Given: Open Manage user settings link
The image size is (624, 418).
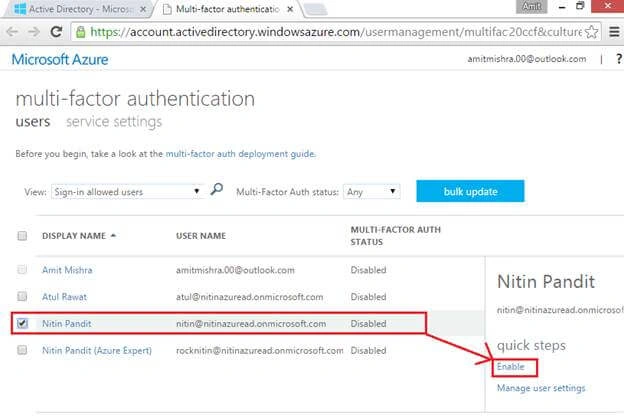Looking at the screenshot, I should coord(541,388).
